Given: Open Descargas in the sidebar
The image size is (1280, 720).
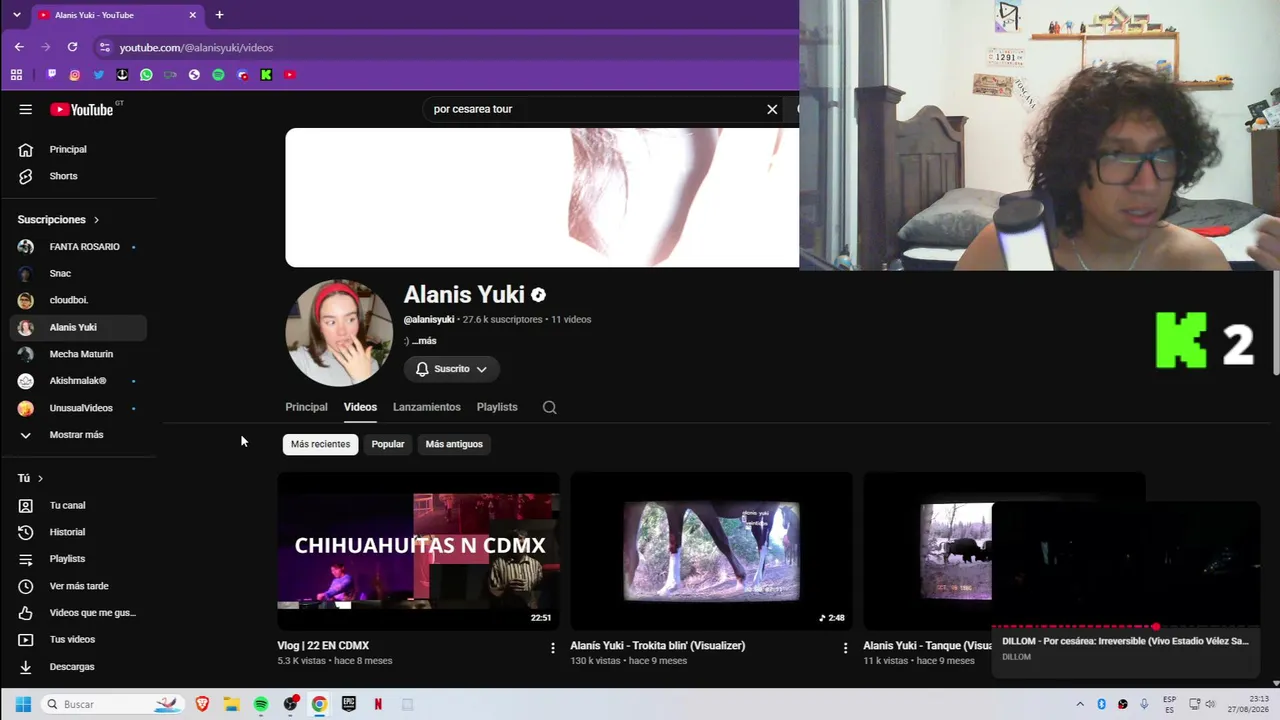Looking at the screenshot, I should pyautogui.click(x=78, y=667).
